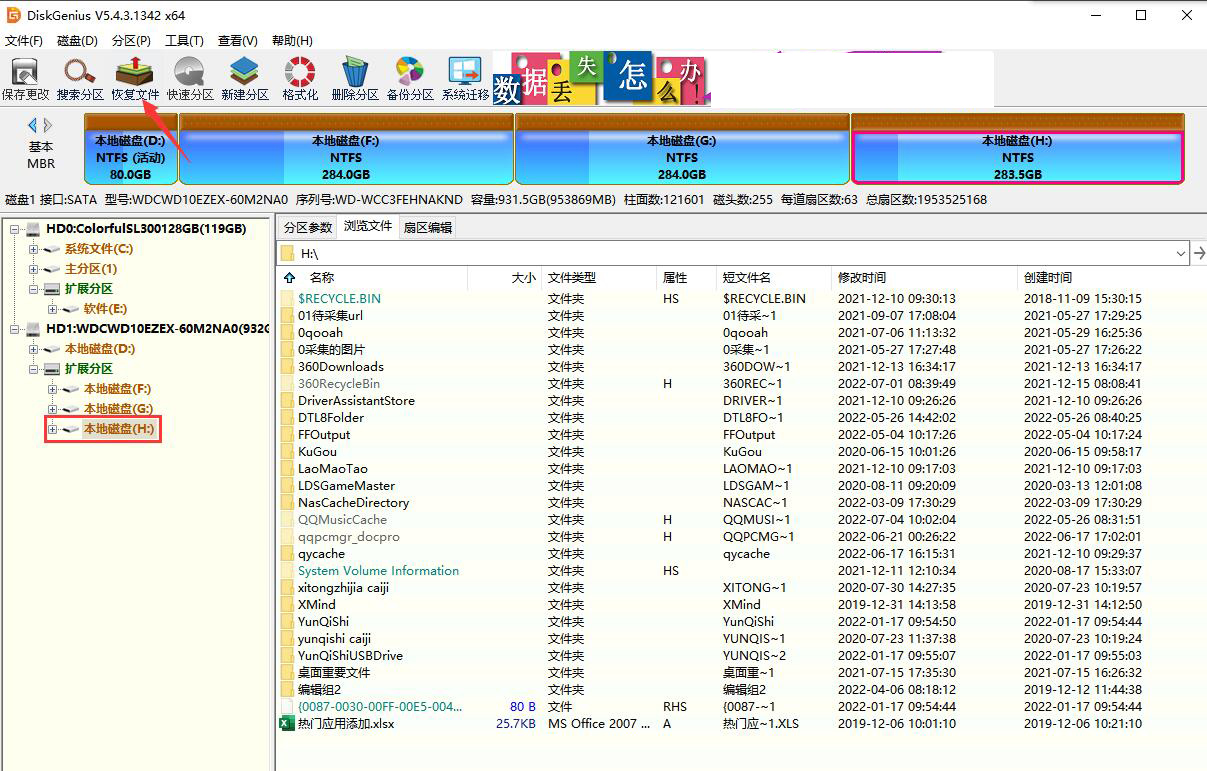Create partition via 新建分区 icon
The height and width of the screenshot is (771, 1207).
(245, 78)
